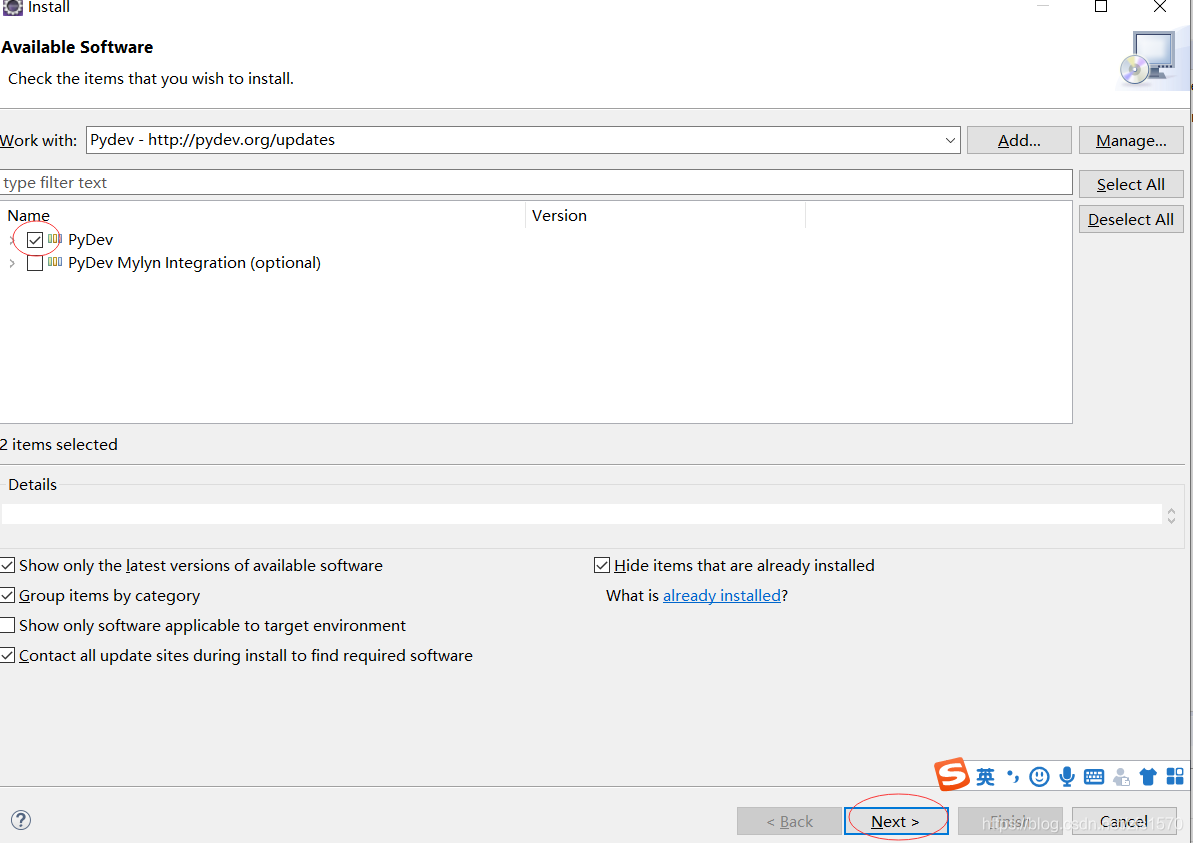This screenshot has width=1193, height=843.
Task: Open the already installed link
Action: pos(722,596)
